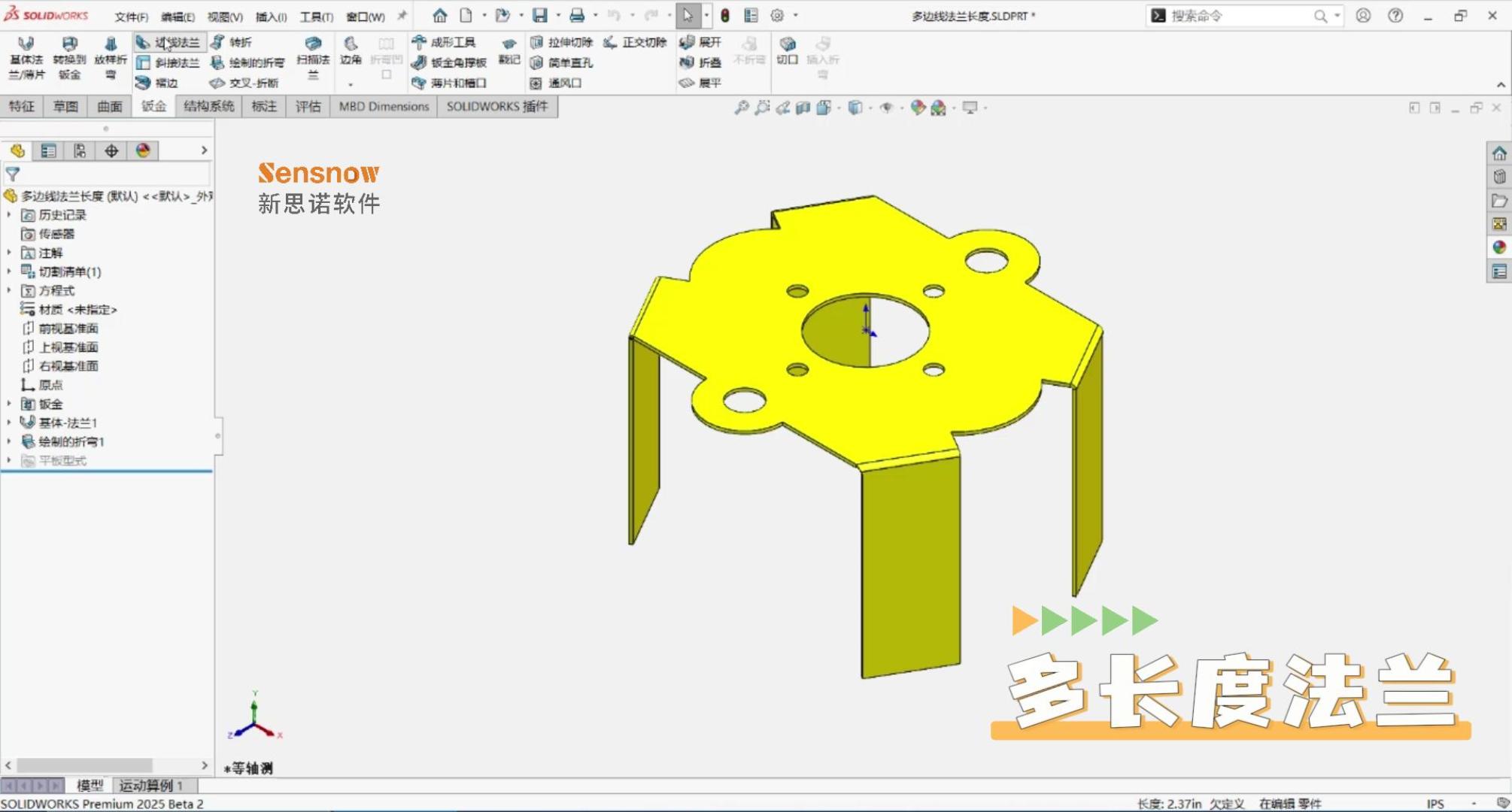Switch to the 草图 sketch ribbon tab
1512x812 pixels.
(x=65, y=107)
